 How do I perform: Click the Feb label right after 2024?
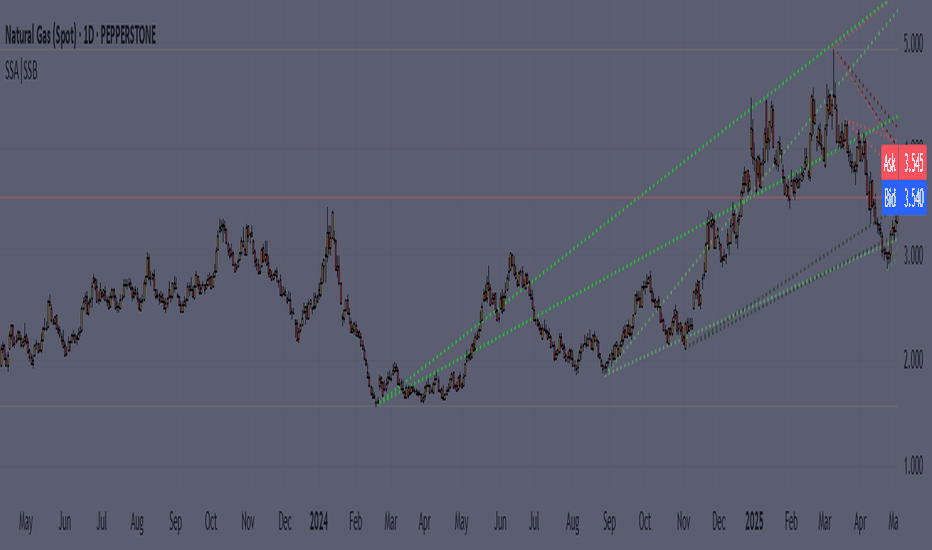tap(355, 522)
